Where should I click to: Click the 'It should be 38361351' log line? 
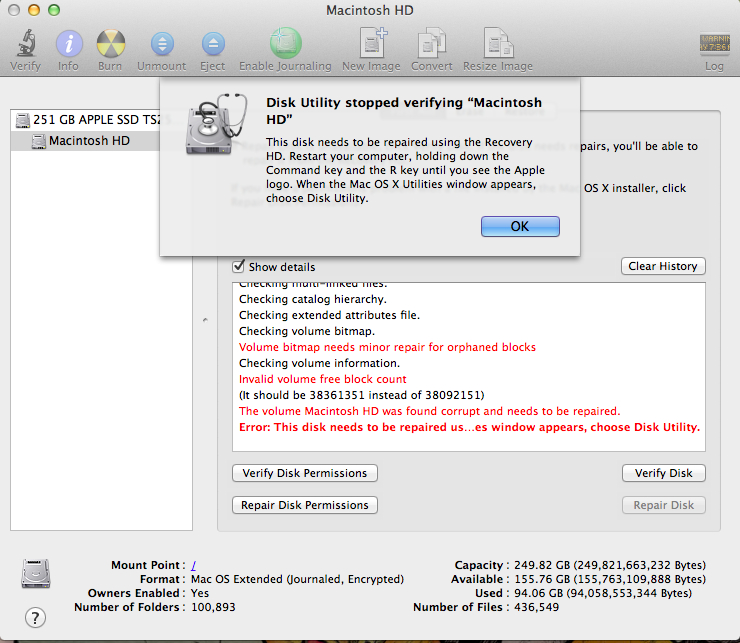coord(362,395)
